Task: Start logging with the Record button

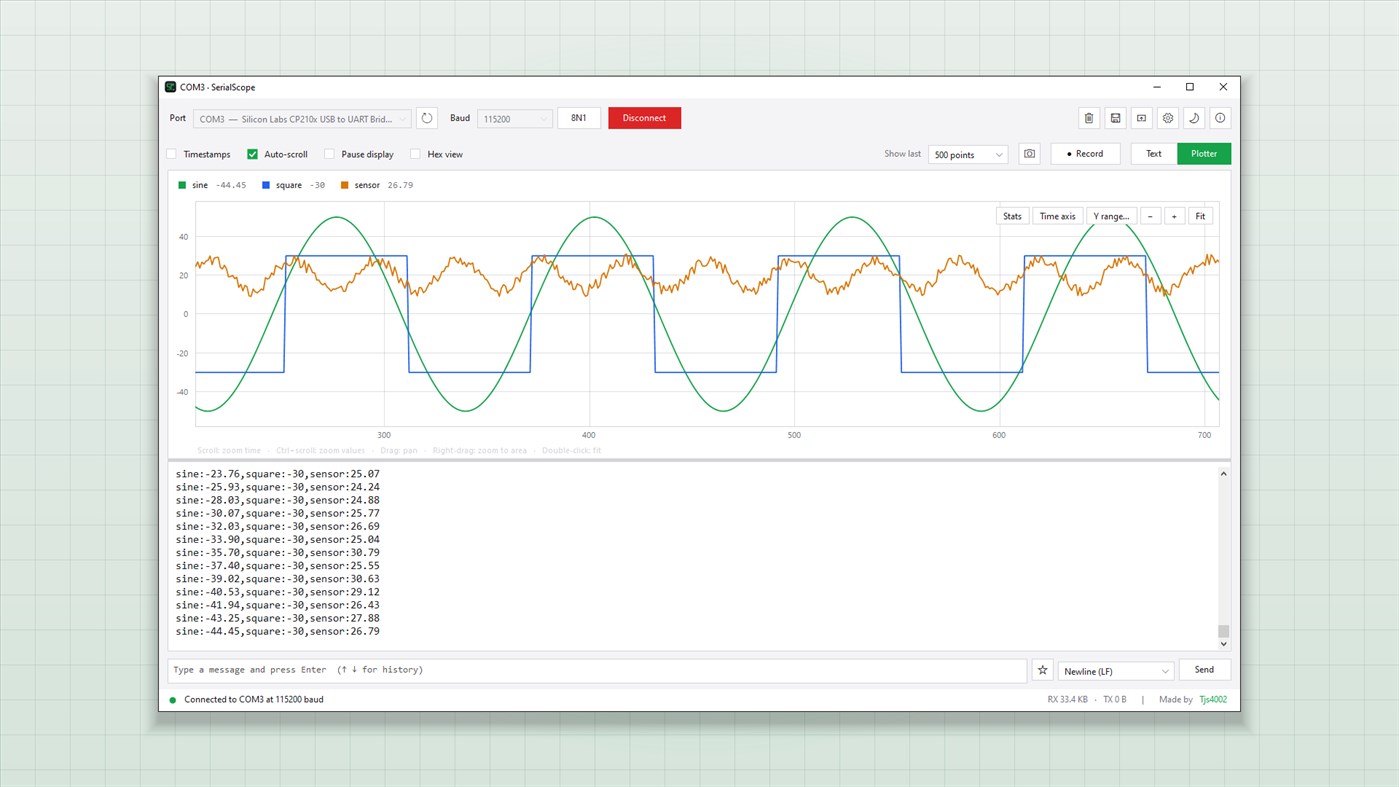Action: pyautogui.click(x=1085, y=154)
